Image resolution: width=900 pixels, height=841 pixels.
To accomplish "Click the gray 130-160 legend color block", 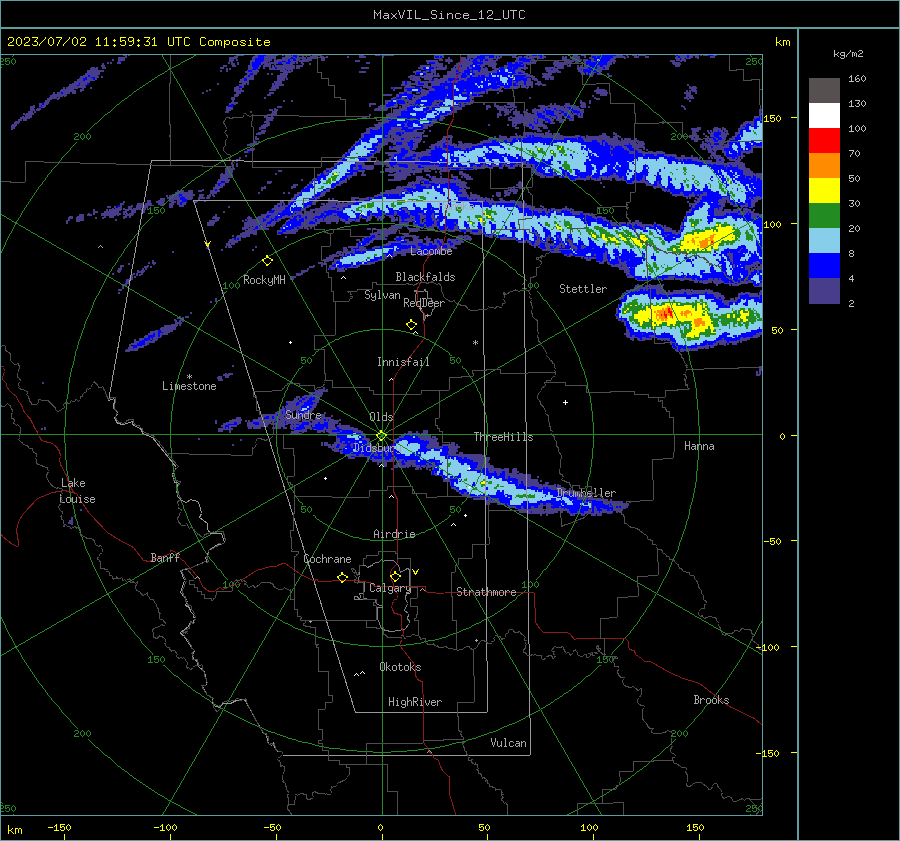I will (824, 90).
